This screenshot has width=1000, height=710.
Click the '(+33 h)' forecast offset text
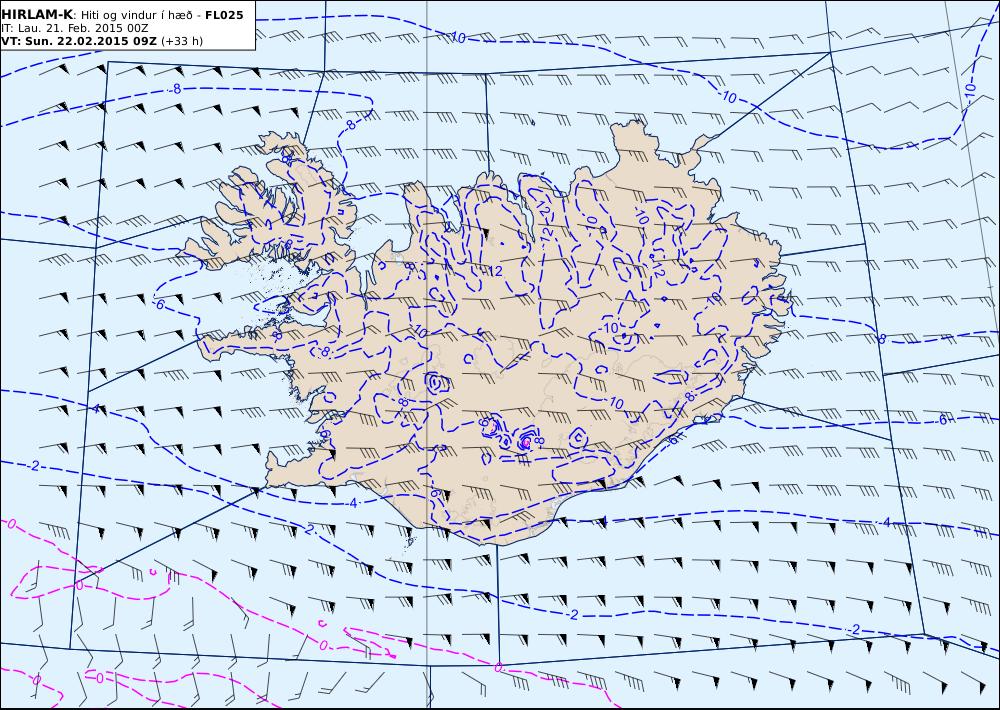[182, 41]
